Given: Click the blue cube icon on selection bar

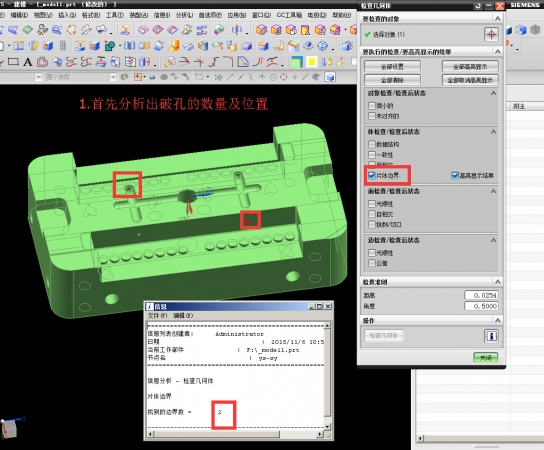Looking at the screenshot, I should (x=330, y=77).
